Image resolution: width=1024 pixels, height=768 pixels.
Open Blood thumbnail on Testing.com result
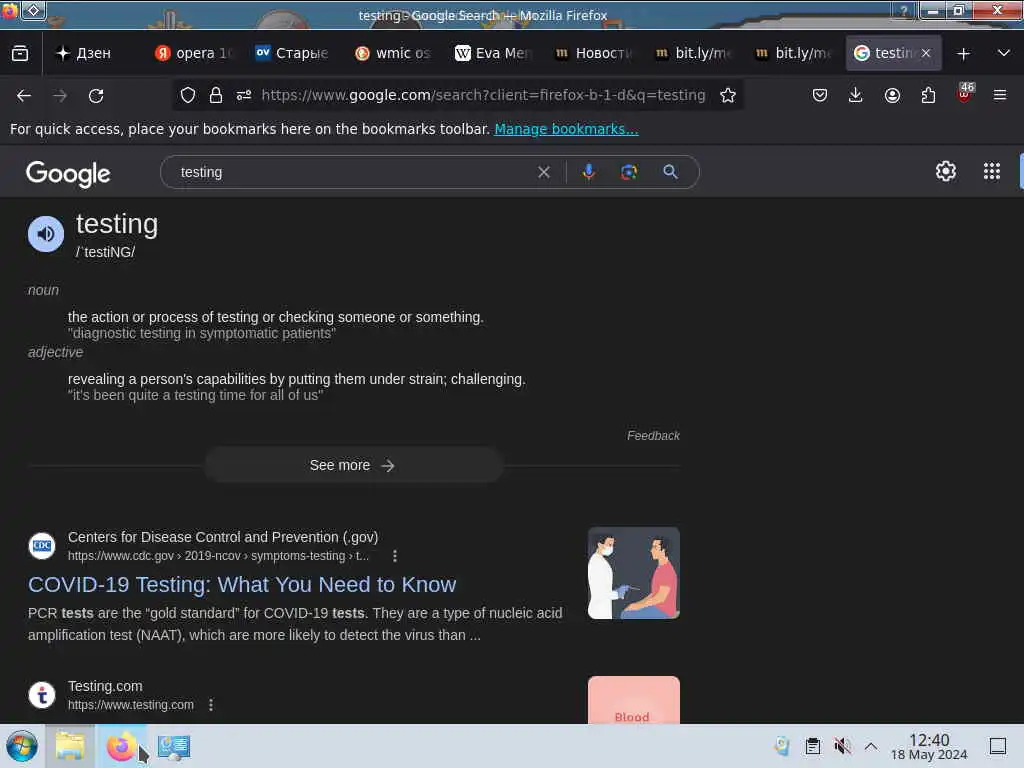(x=633, y=700)
